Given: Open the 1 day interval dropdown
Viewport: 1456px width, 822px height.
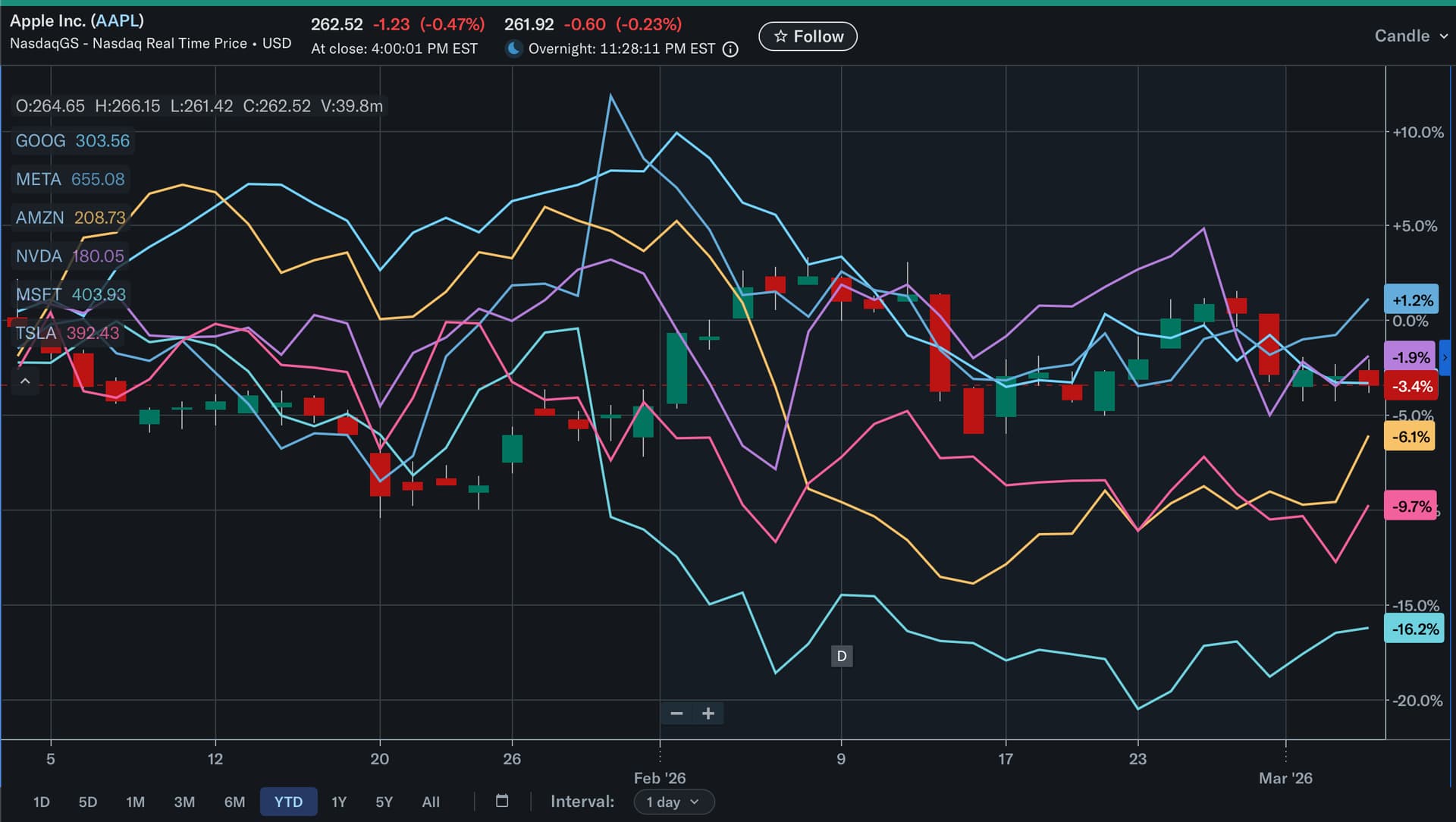Looking at the screenshot, I should [673, 802].
